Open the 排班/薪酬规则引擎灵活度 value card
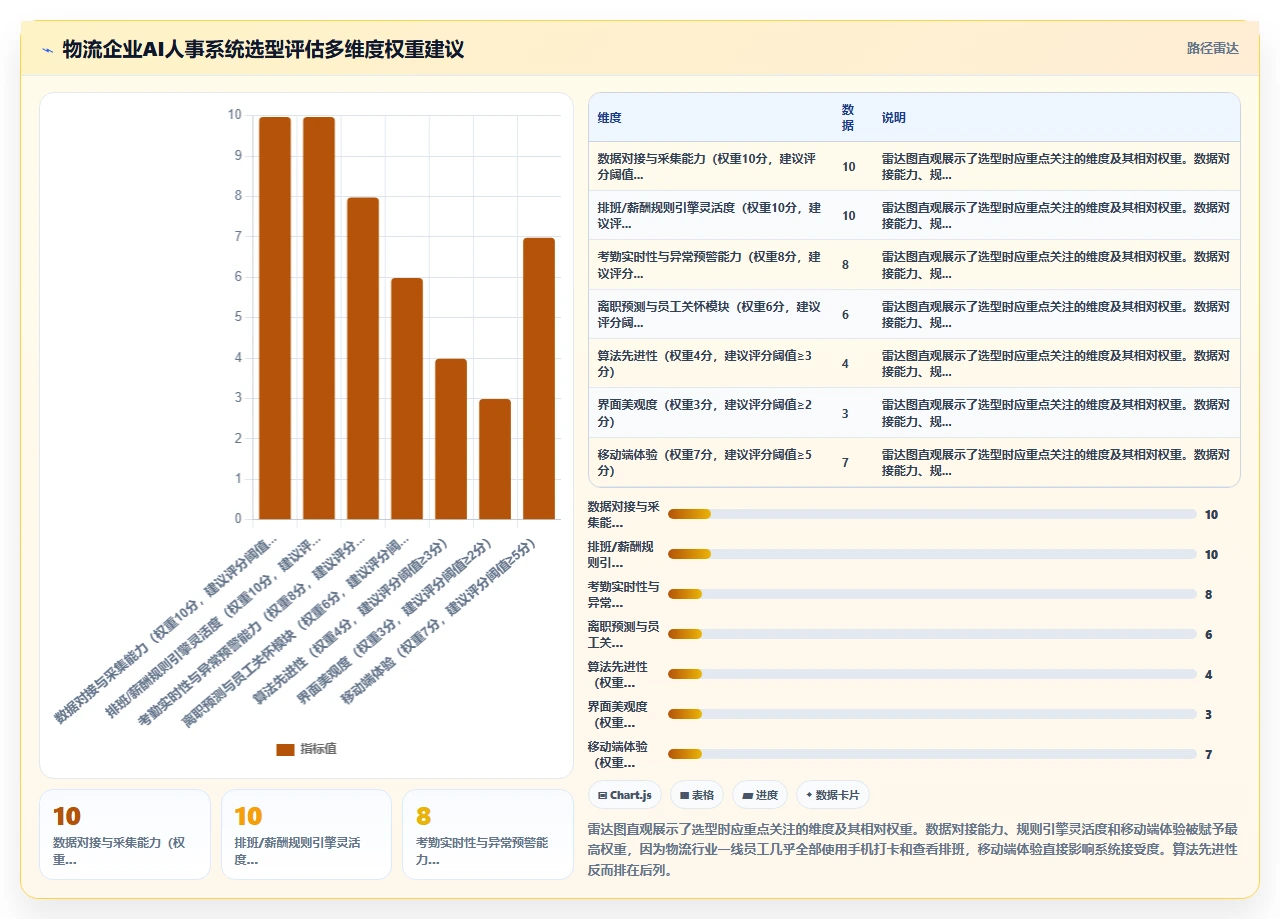This screenshot has height=919, width=1280. coord(306,834)
